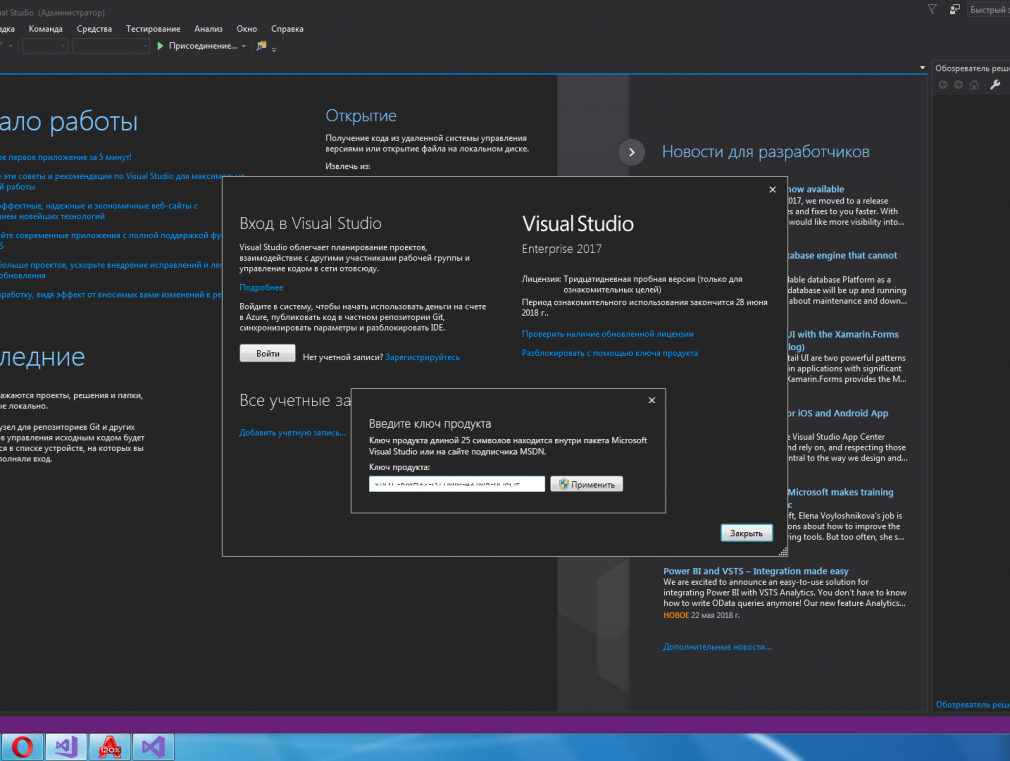Open the feedback icon in the title bar

click(x=955, y=9)
